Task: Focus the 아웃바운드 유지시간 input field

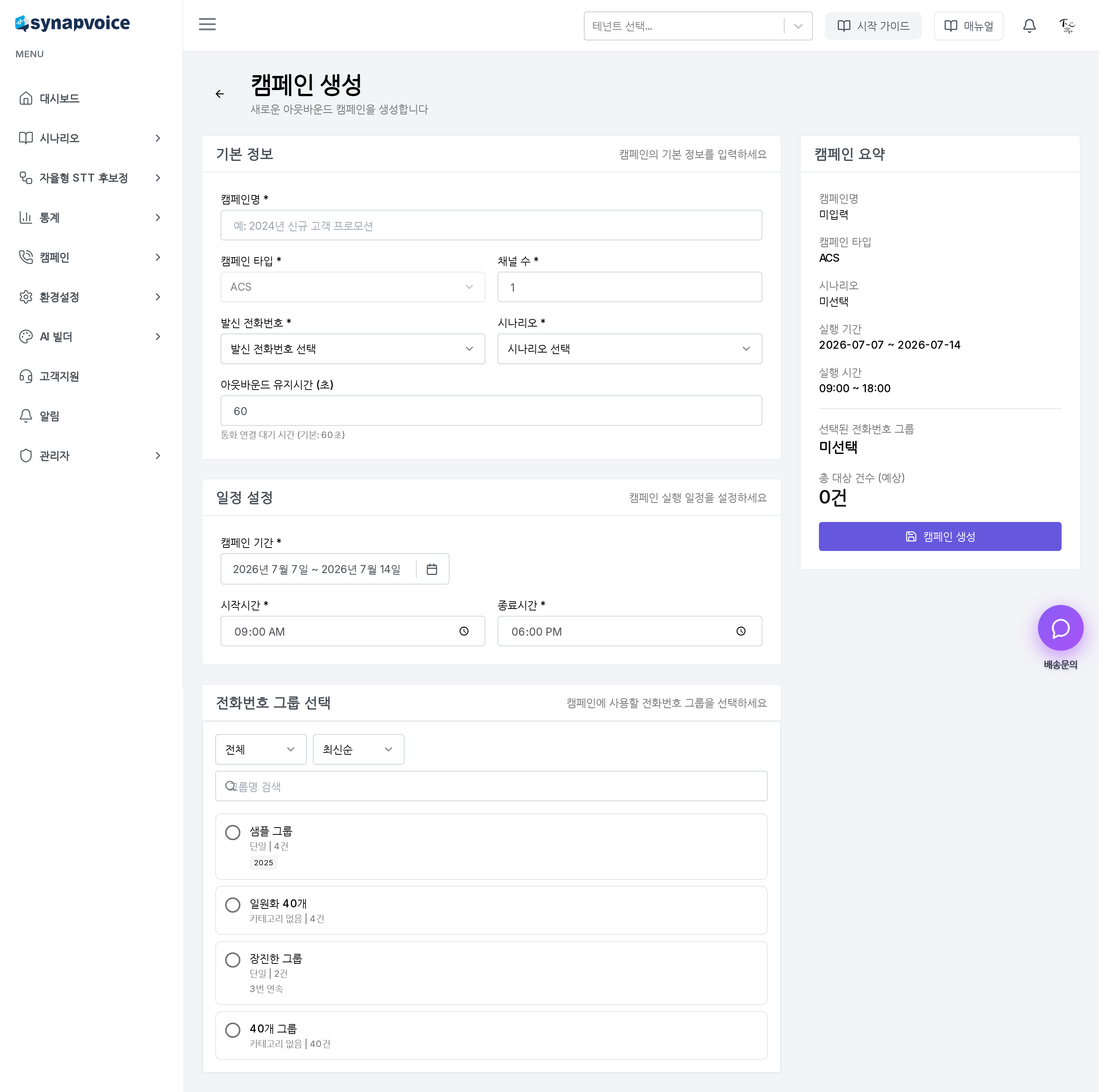Action: 491,411
